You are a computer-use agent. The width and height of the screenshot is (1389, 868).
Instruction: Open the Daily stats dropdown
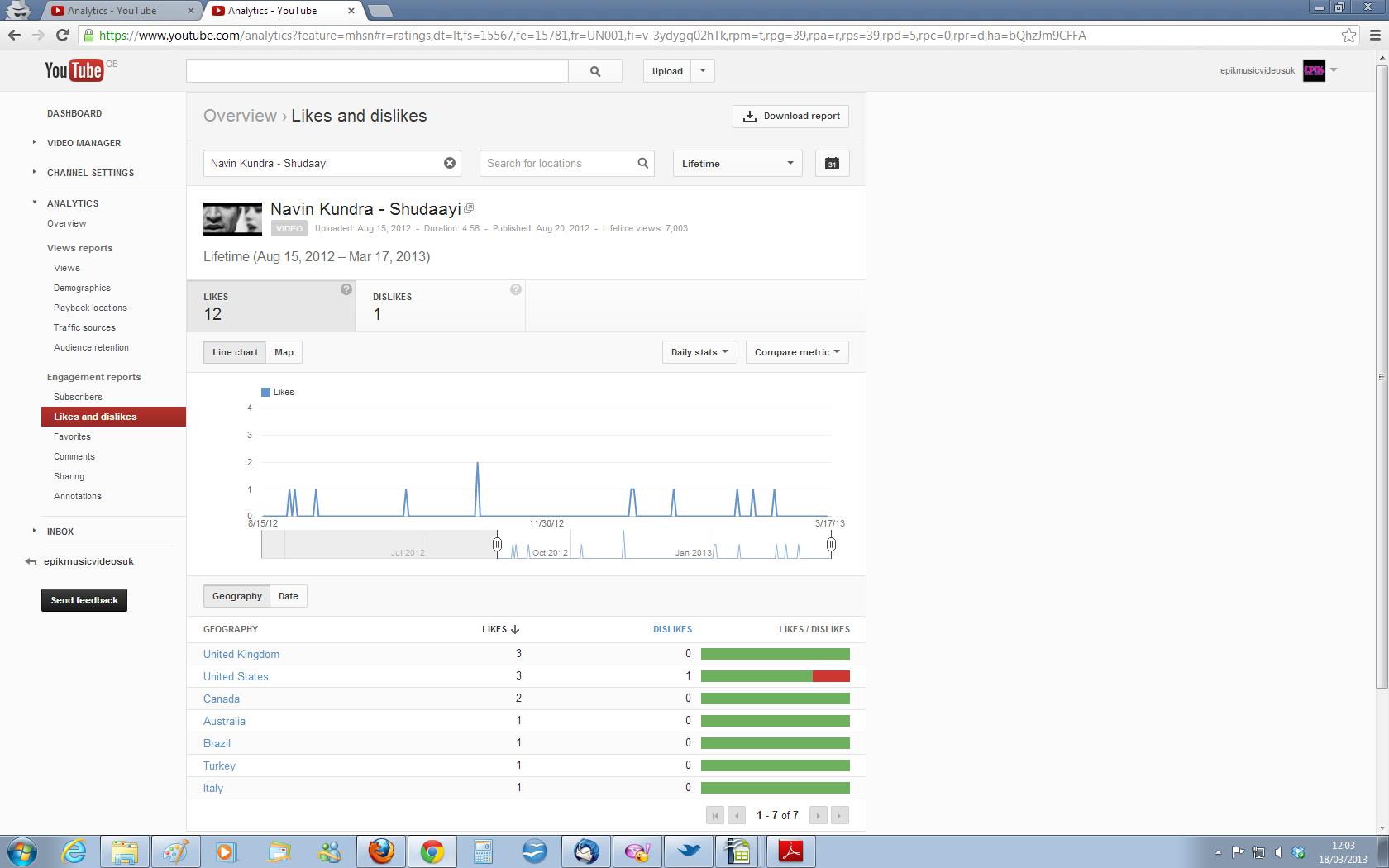click(x=699, y=352)
